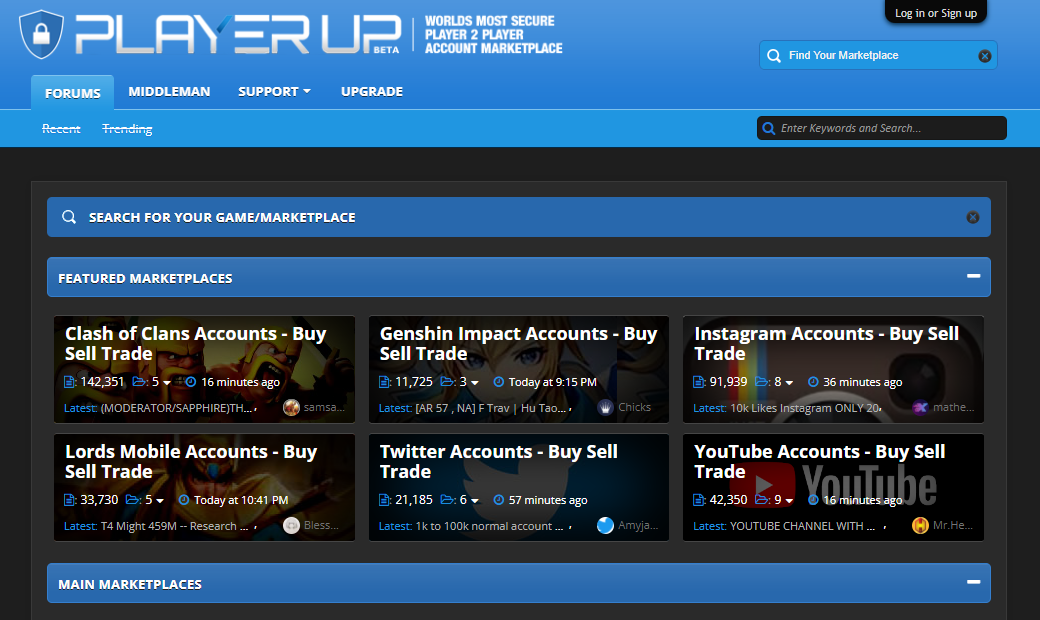Expand sub-forums arrow on Genshin Impact card
1040x620 pixels.
(475, 383)
